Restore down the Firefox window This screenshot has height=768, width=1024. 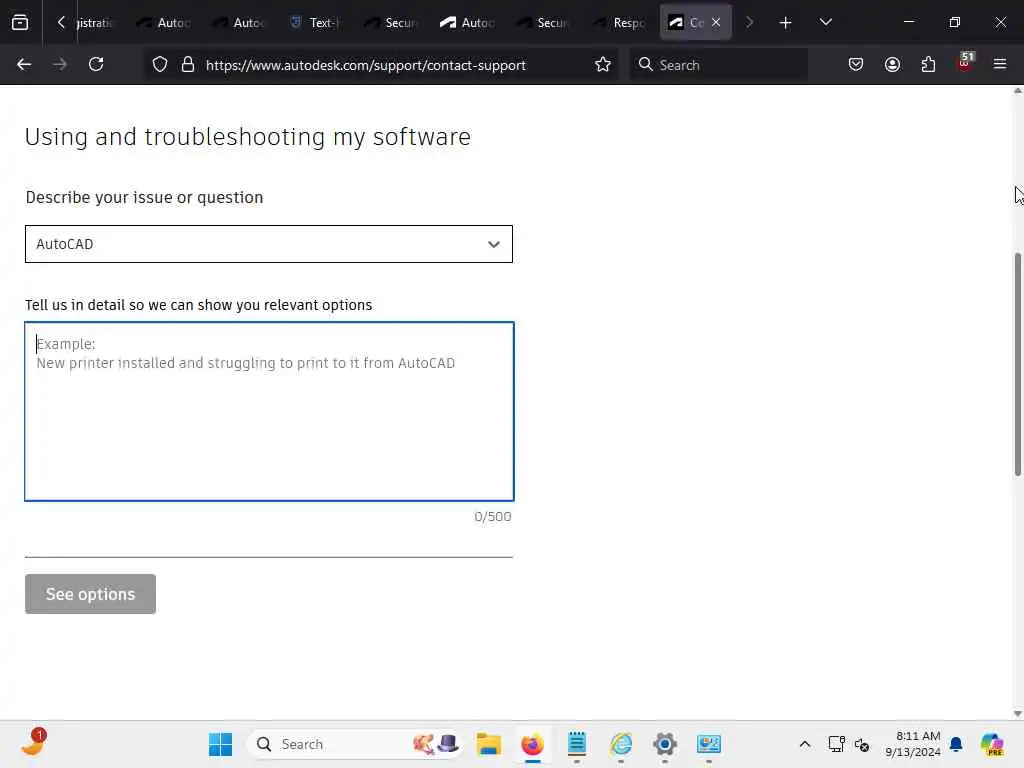point(954,22)
